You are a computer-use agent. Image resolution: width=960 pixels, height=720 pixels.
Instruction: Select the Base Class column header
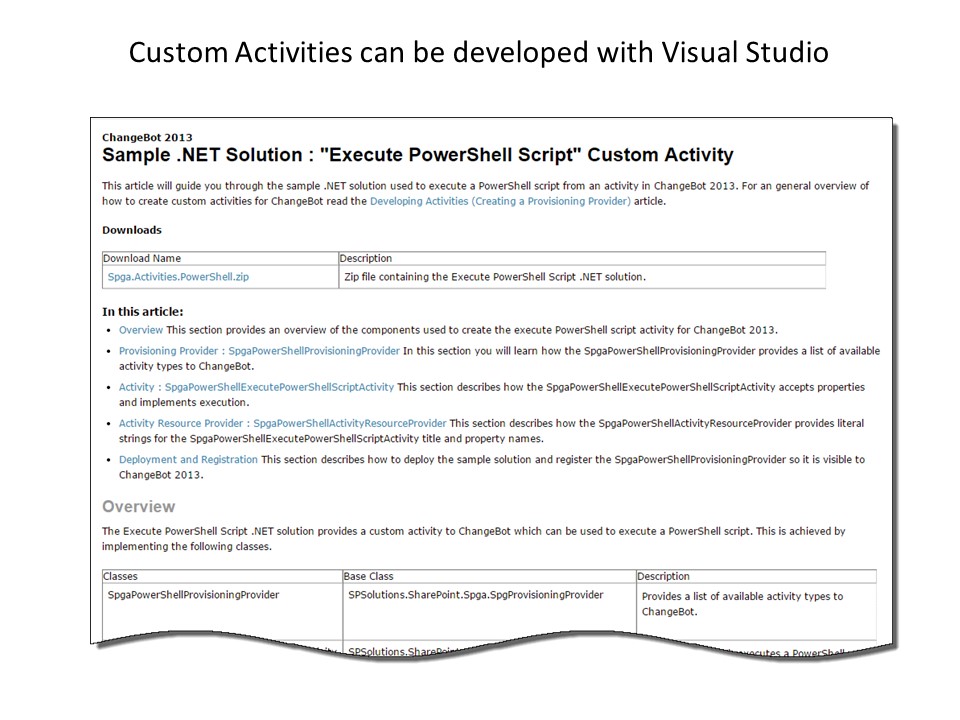pos(489,576)
